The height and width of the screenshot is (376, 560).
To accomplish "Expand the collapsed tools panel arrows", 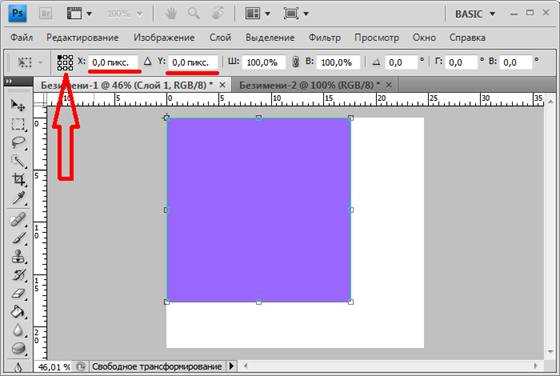I will pos(9,82).
